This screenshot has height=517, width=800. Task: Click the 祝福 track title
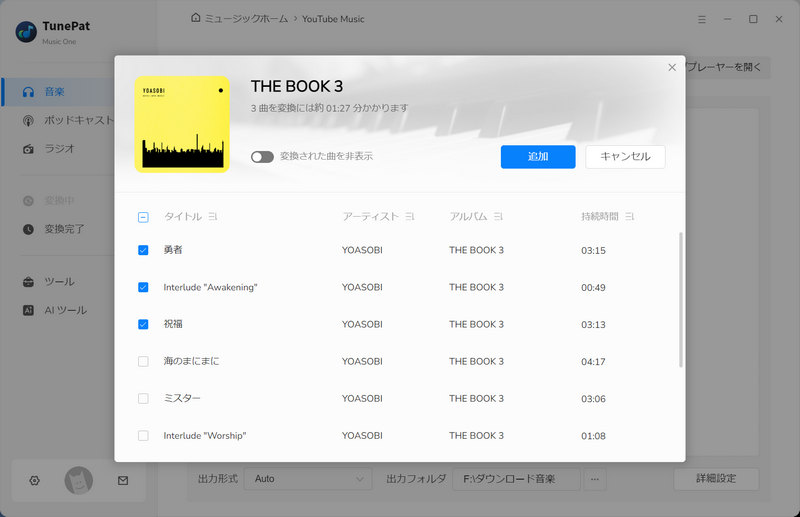pos(173,324)
